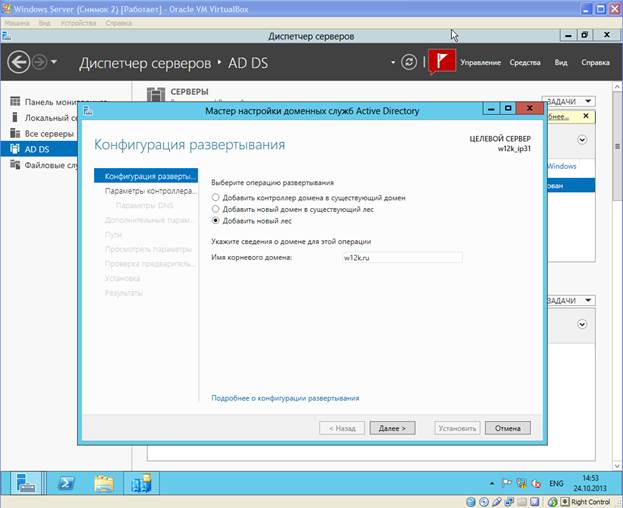The image size is (623, 508).
Task: Click the Панель мониторинга dashboard icon
Action: tap(15, 102)
